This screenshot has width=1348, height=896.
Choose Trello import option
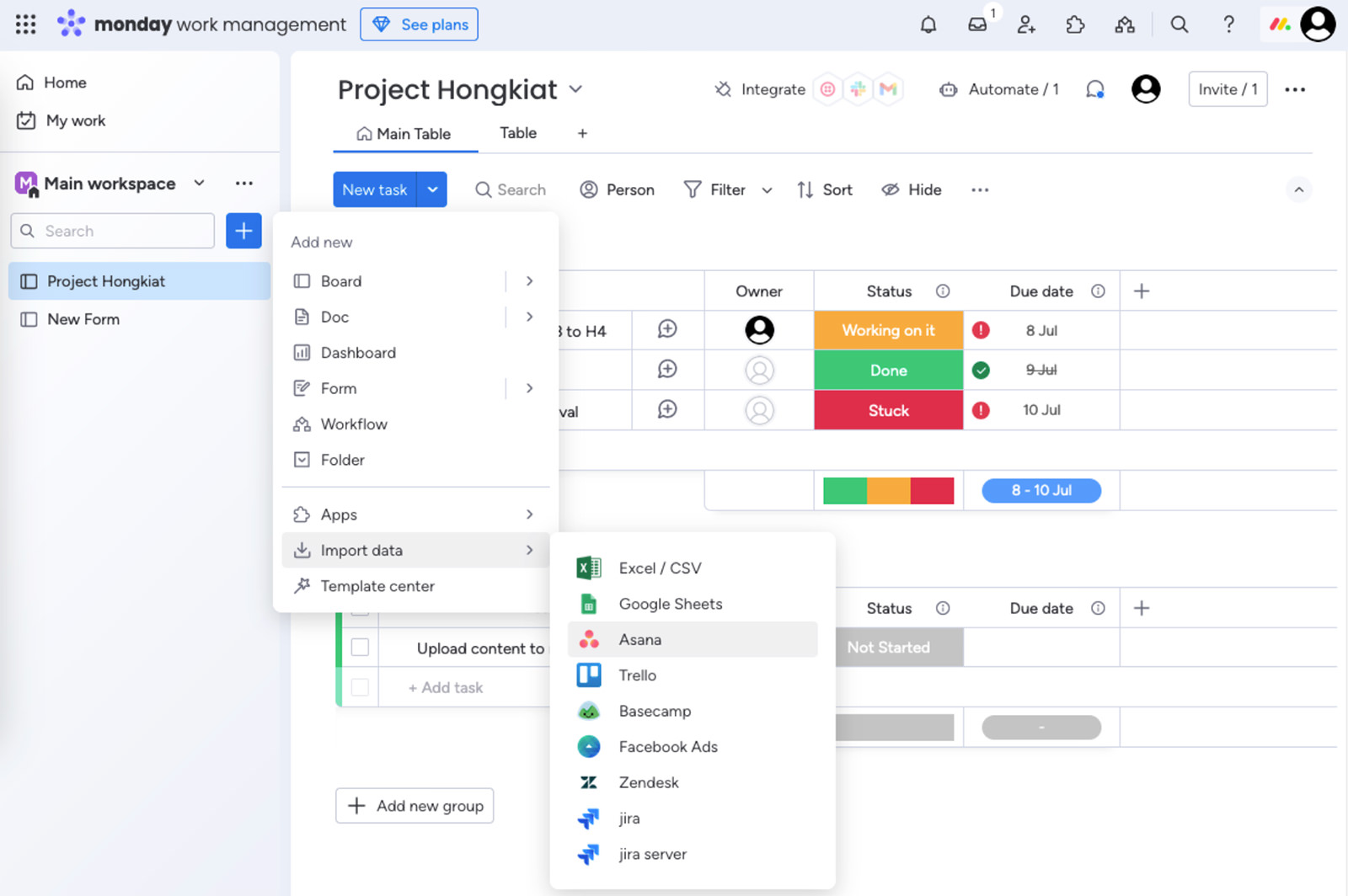[x=693, y=675]
